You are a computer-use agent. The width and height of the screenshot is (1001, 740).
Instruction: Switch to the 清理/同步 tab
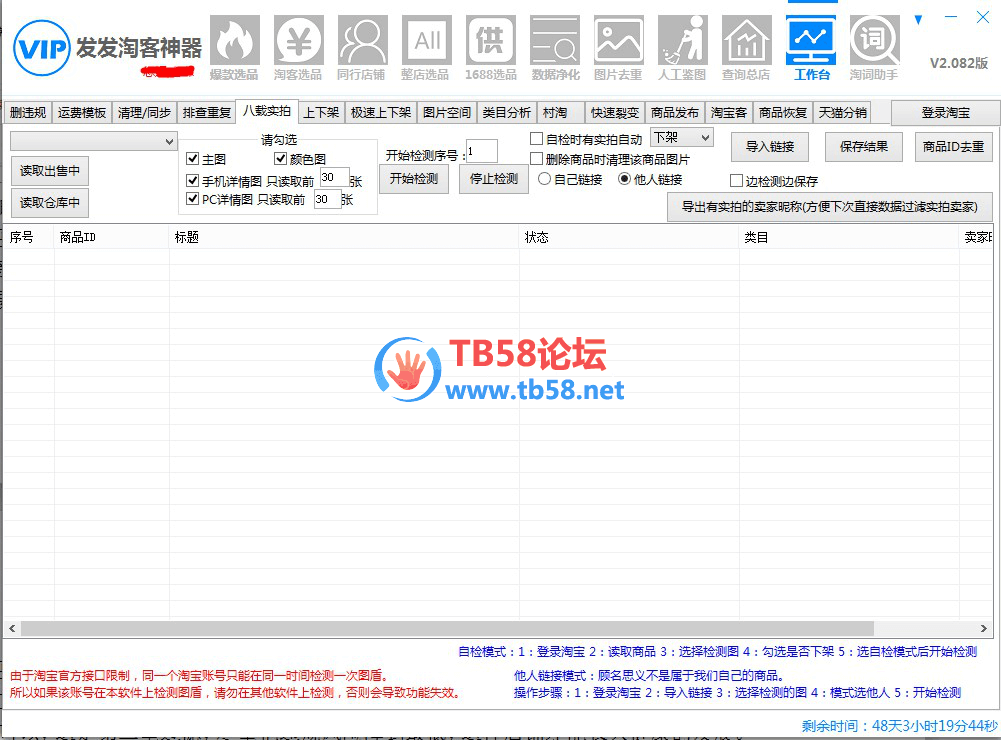tap(144, 113)
